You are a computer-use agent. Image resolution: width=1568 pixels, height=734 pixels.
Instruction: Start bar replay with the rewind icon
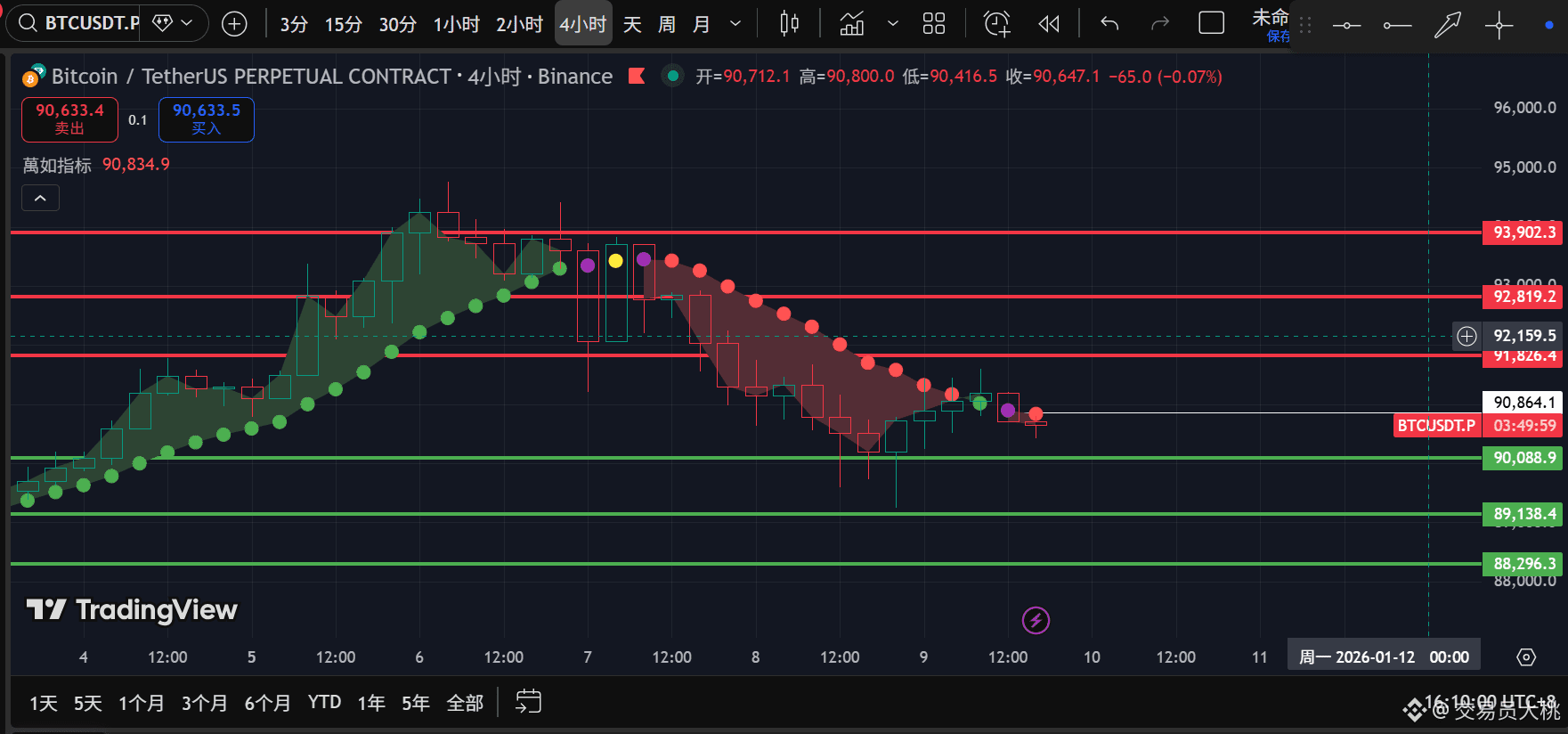[1049, 24]
